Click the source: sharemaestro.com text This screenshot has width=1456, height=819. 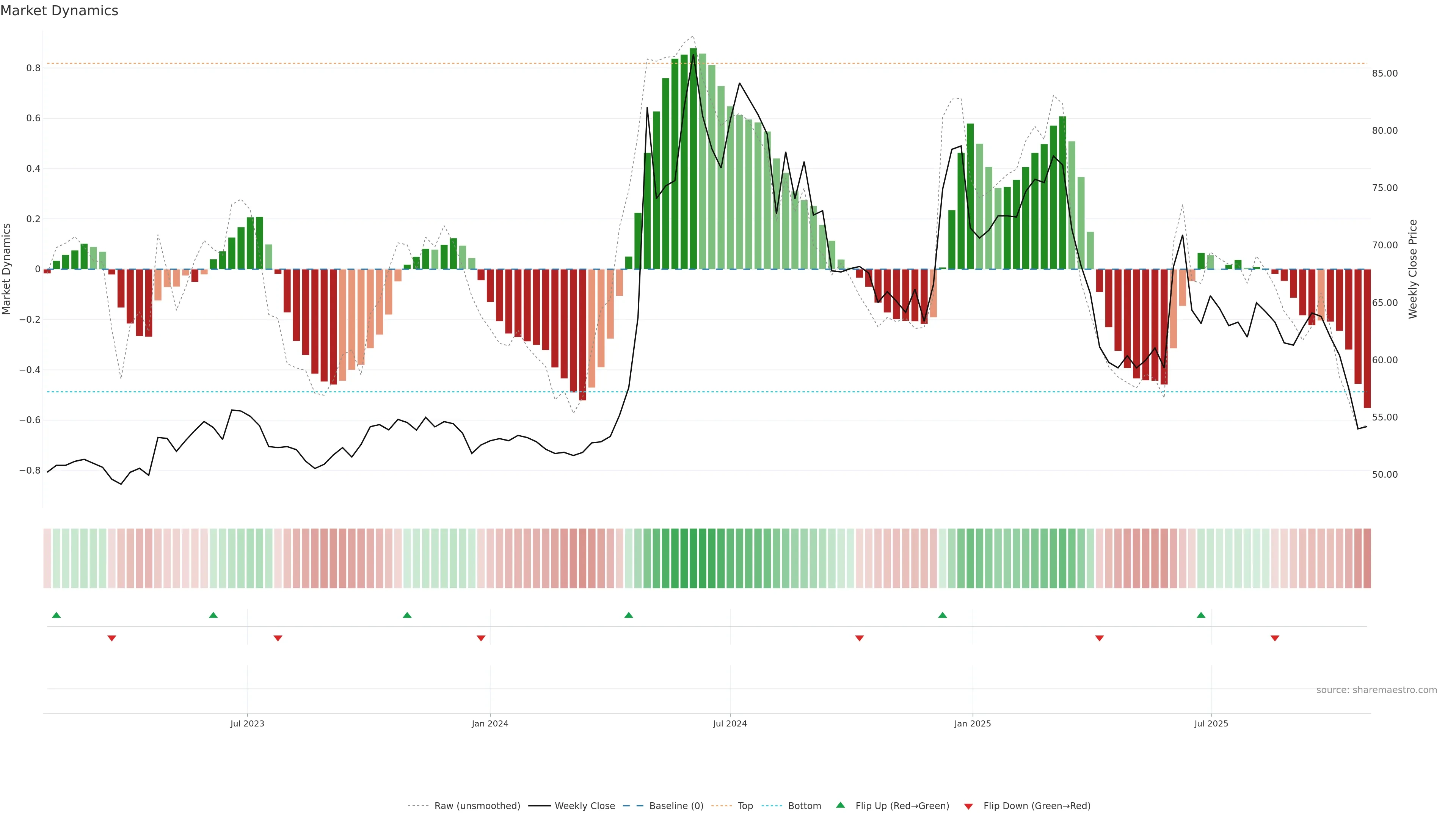(x=1376, y=690)
